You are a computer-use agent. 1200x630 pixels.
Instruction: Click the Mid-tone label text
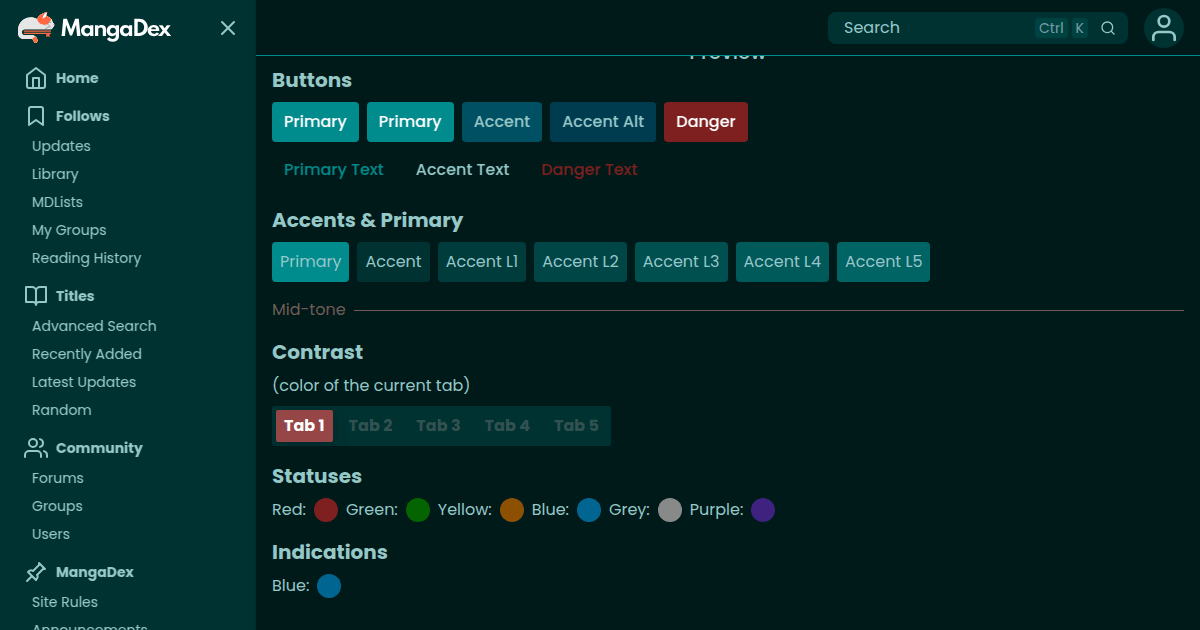pos(309,310)
